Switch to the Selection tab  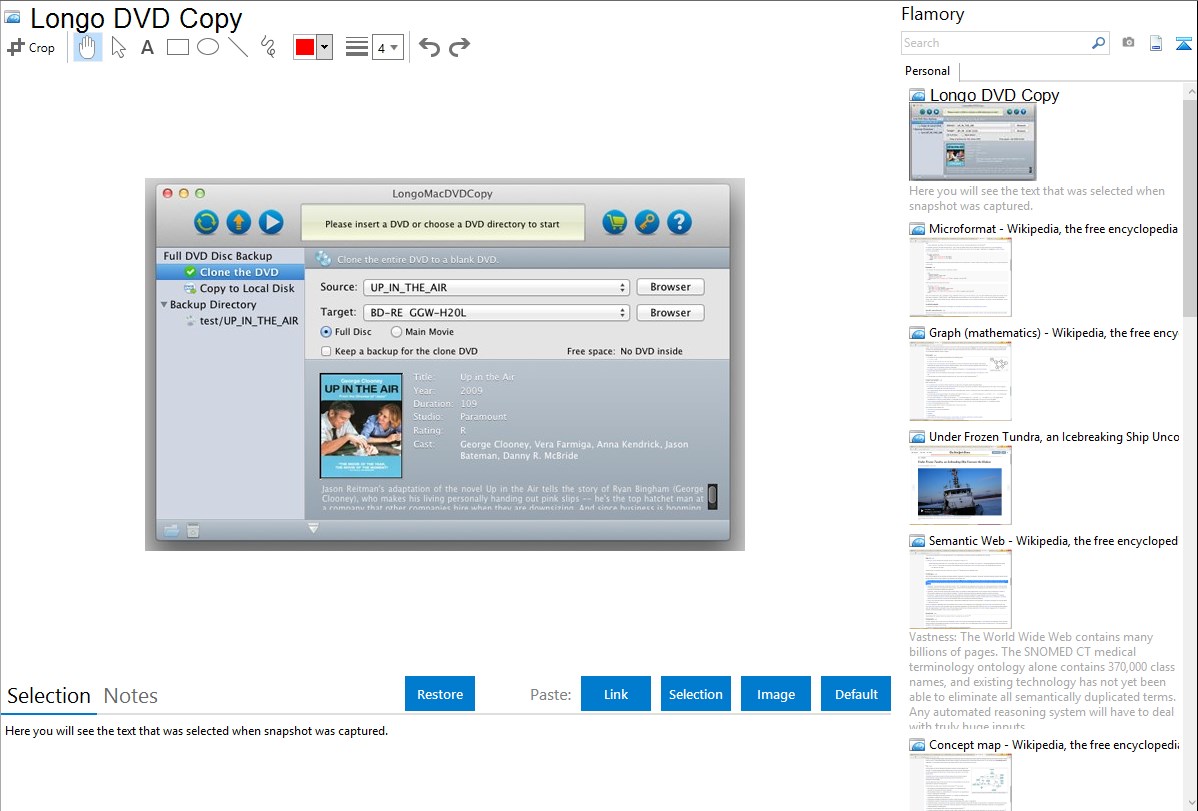[x=49, y=696]
